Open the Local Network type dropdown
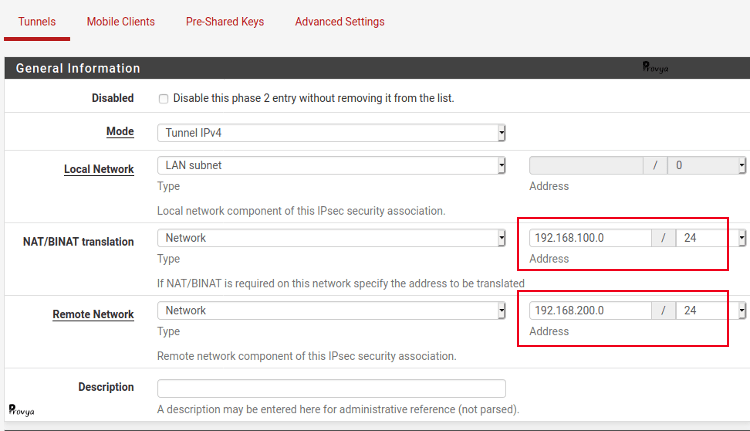 [331, 165]
